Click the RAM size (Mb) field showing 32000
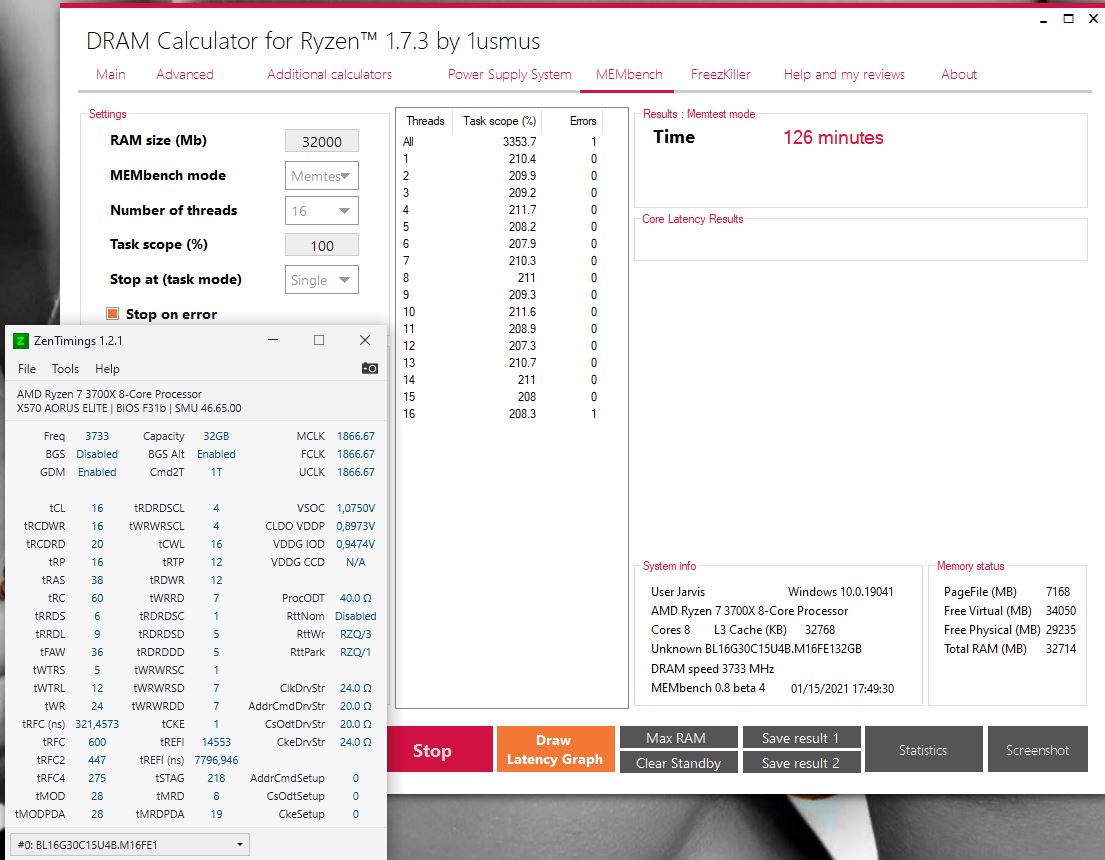1105x860 pixels. click(x=321, y=141)
